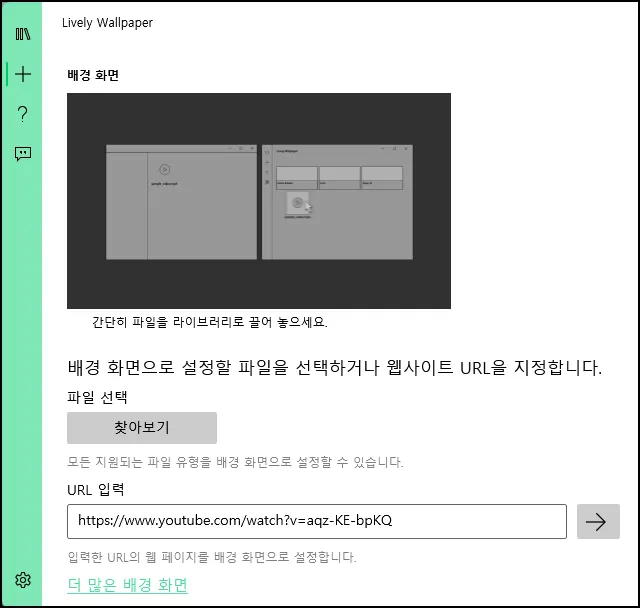Open the feedback chat bubble icon

click(x=23, y=154)
